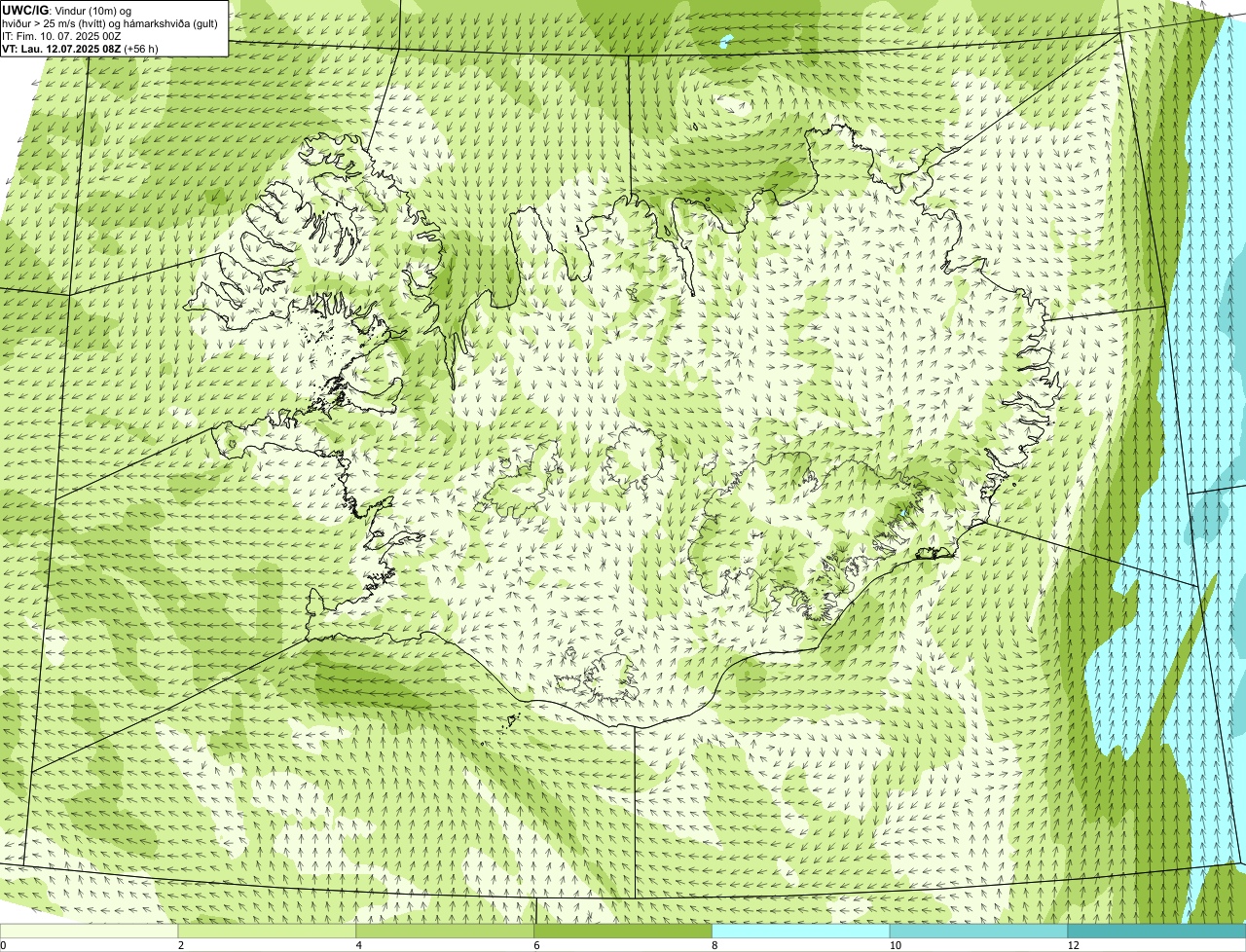Click the light cyan legend swatch for 8–10 m/s
The width and height of the screenshot is (1246, 952).
click(x=801, y=931)
